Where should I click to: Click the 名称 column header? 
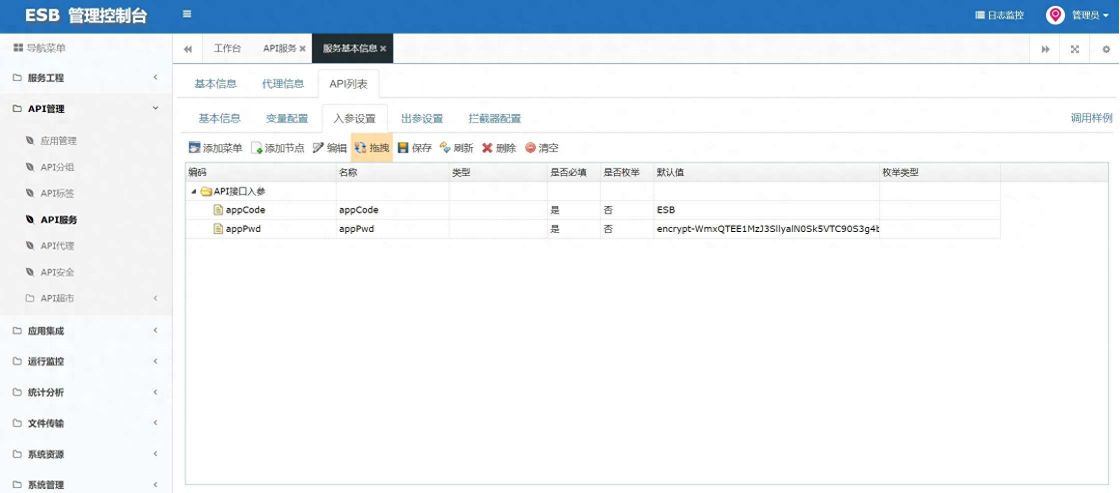(x=392, y=172)
